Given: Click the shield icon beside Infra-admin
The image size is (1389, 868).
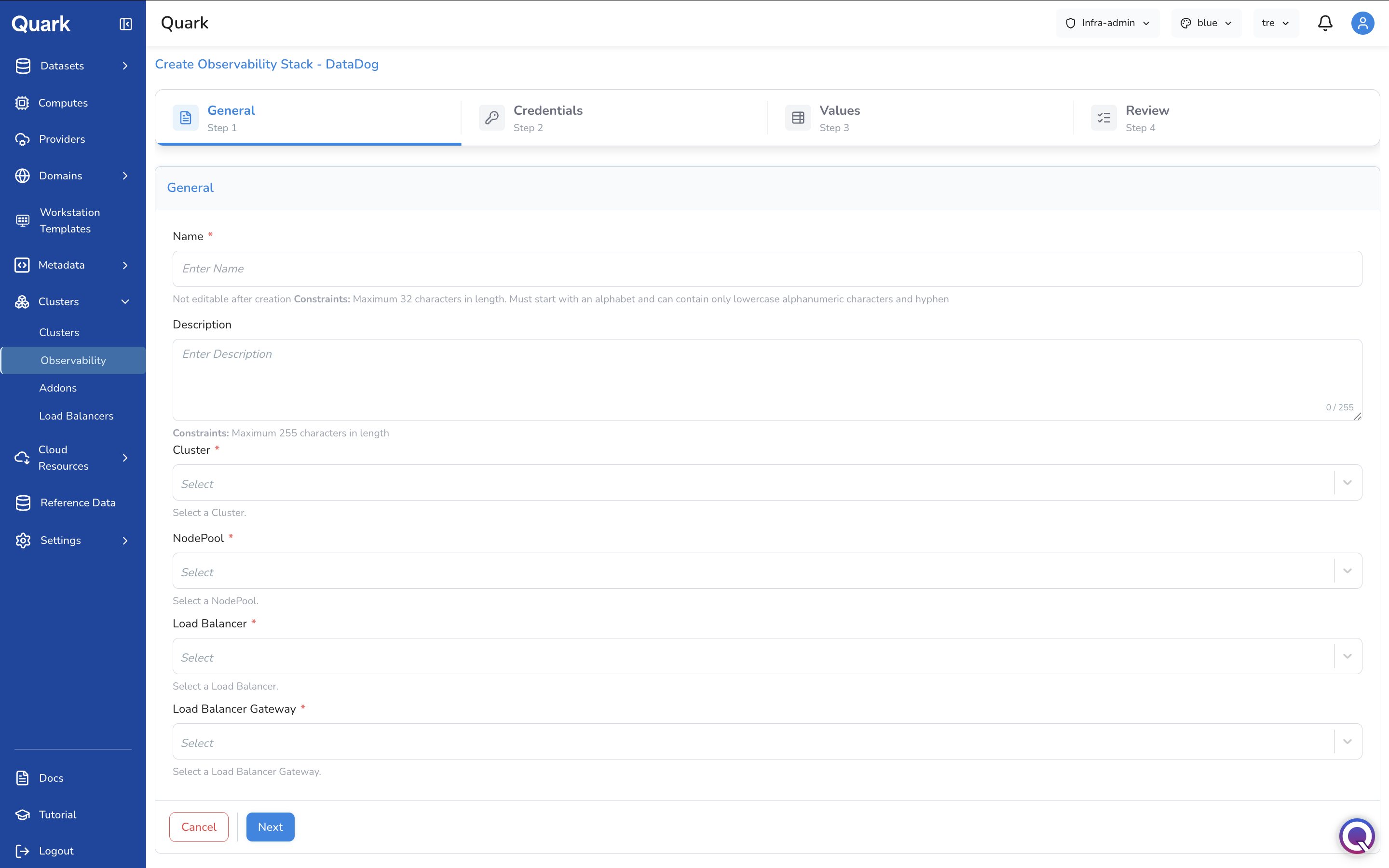Looking at the screenshot, I should [1071, 23].
